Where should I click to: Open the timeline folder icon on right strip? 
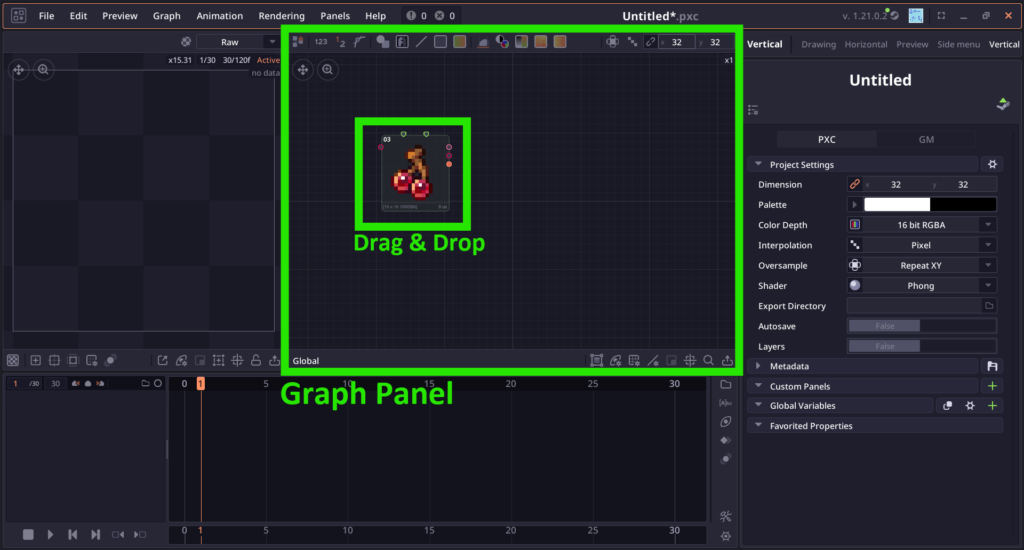(726, 385)
